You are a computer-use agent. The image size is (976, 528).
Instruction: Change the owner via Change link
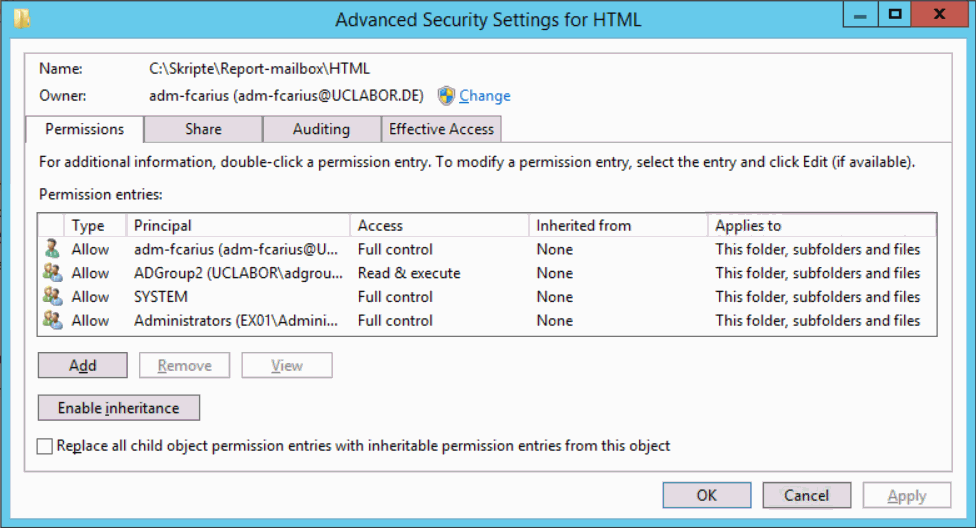pos(484,95)
